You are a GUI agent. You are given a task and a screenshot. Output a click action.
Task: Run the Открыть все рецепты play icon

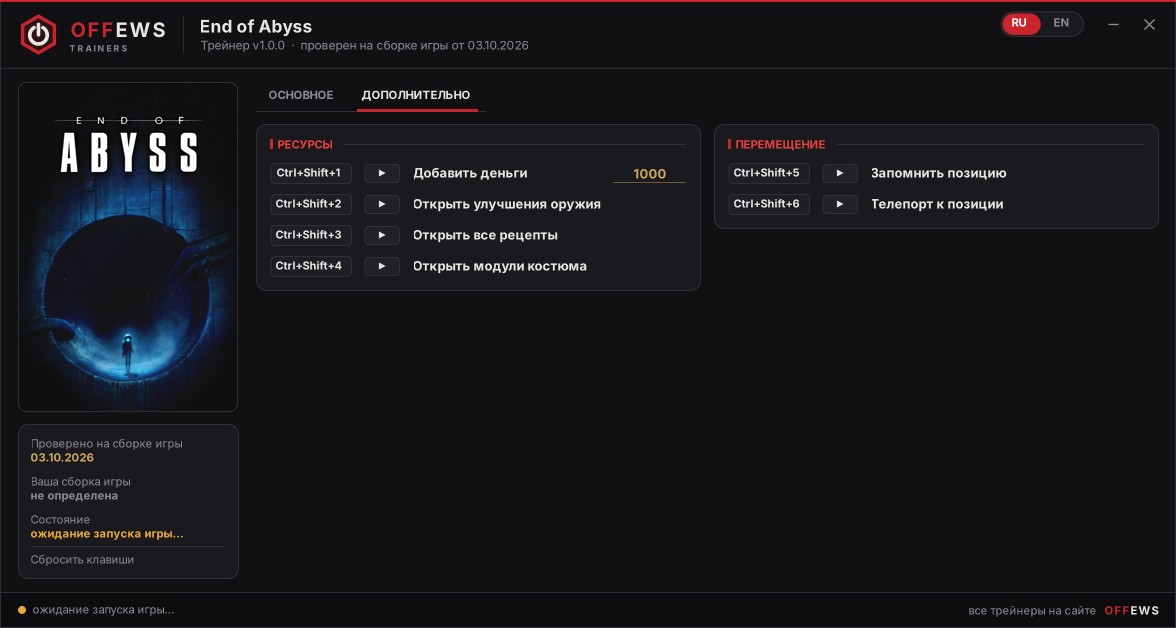click(382, 236)
